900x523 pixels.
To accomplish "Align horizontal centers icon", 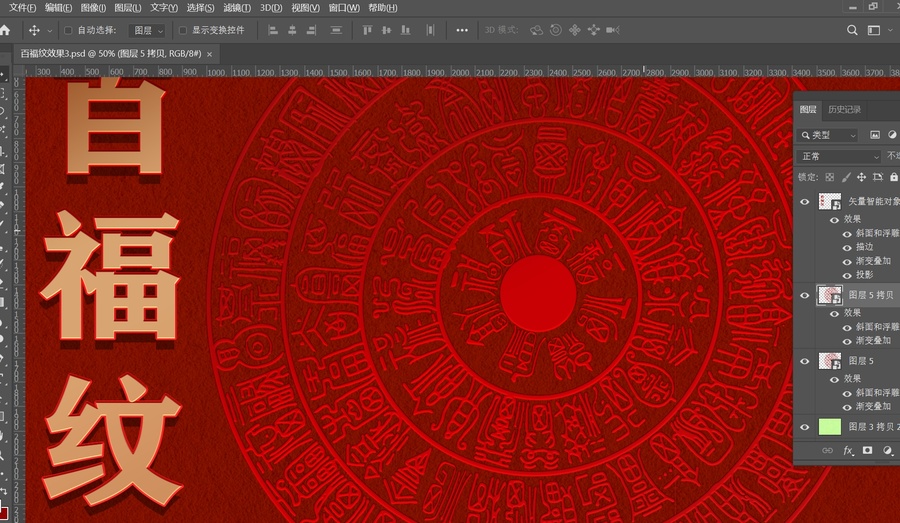I will point(292,30).
